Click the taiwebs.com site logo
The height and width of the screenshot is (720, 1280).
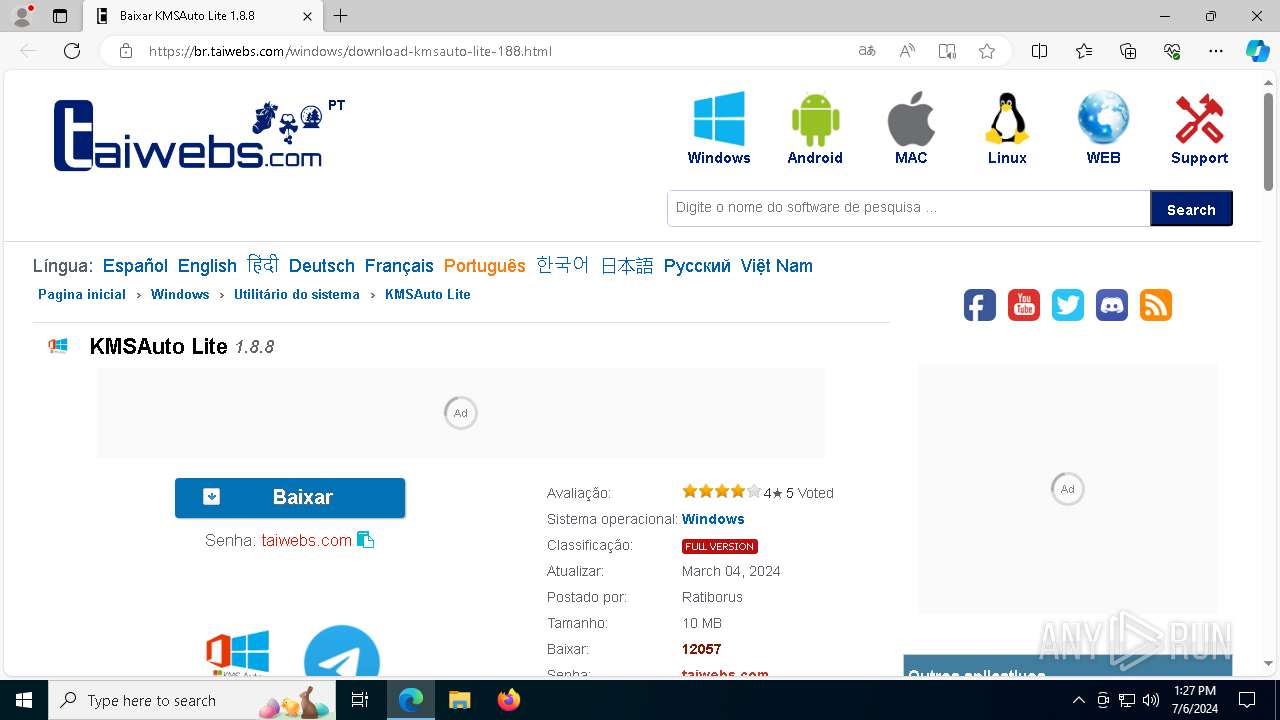point(188,135)
